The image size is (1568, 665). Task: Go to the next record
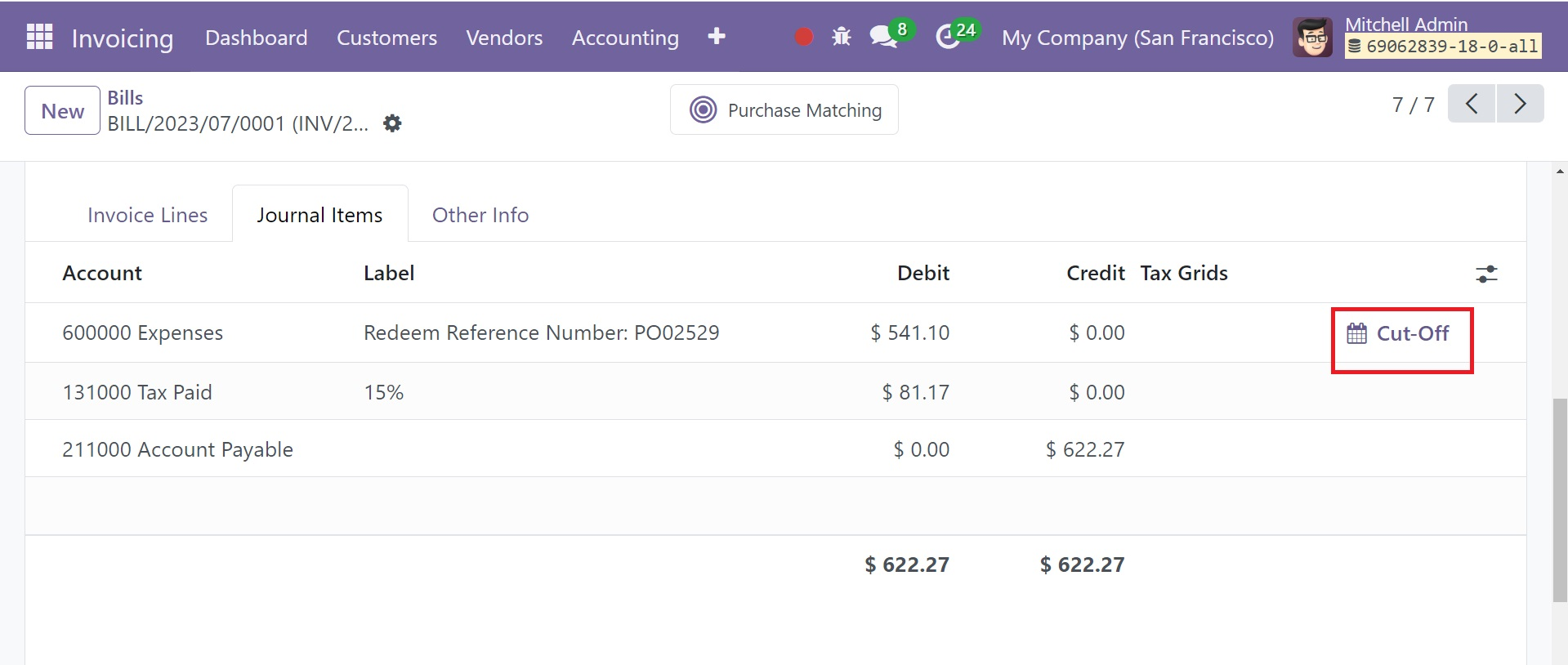1520,104
